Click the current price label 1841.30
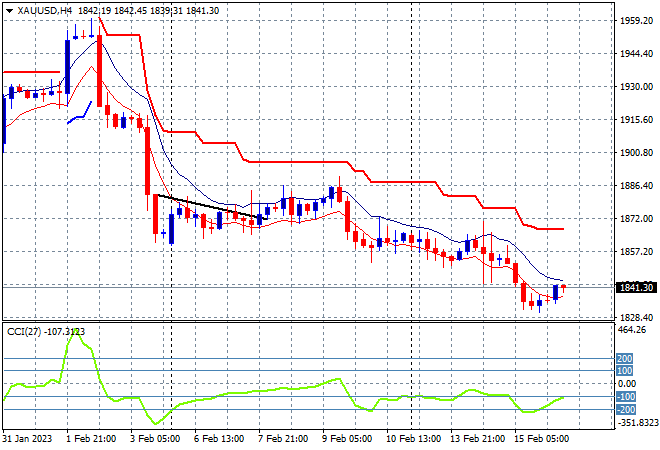660x450 pixels. (x=636, y=288)
